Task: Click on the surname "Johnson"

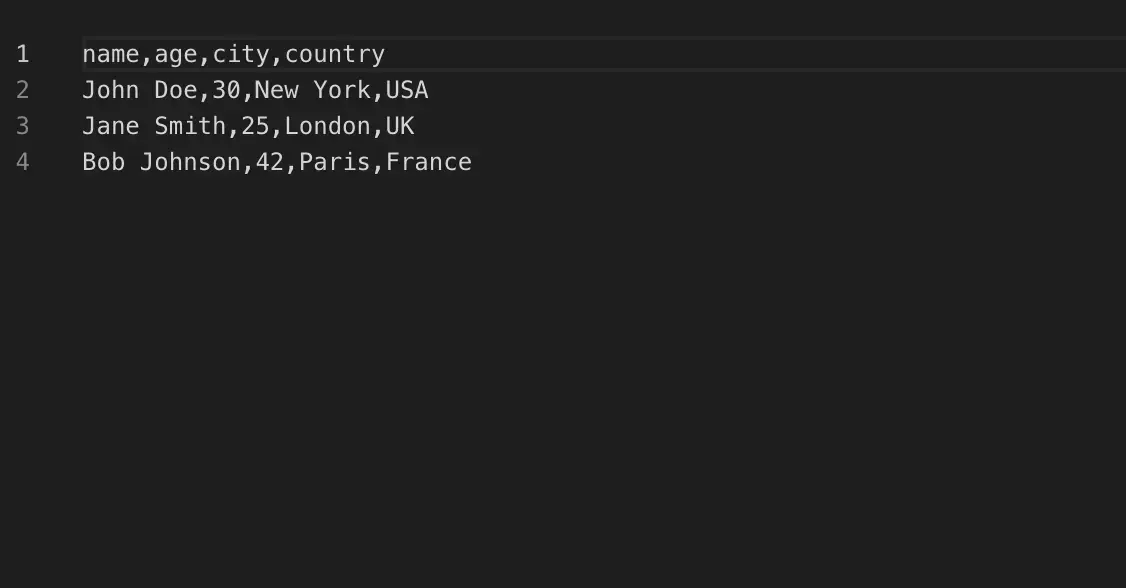Action: point(190,162)
